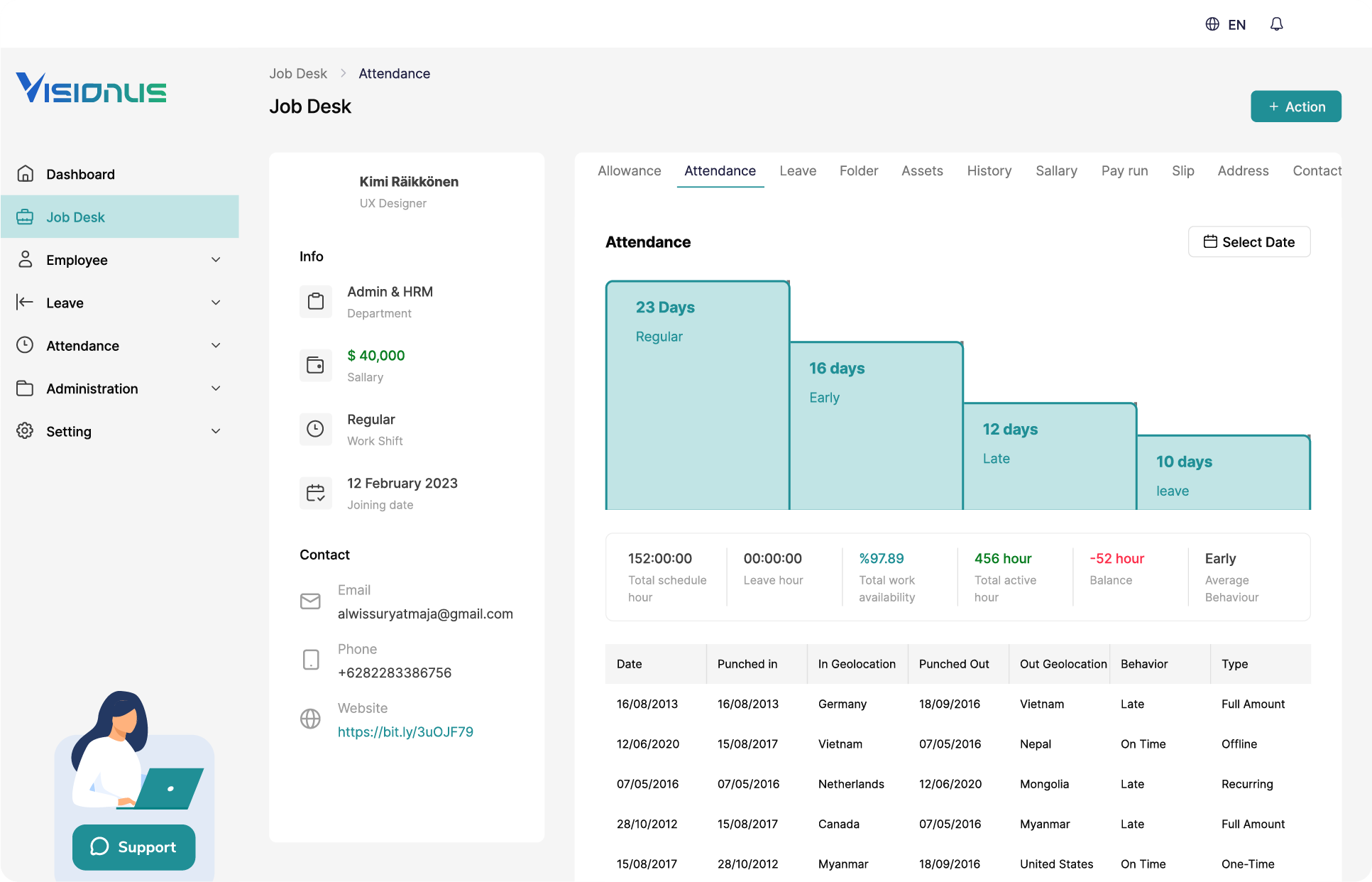
Task: Click the Setting gear icon
Action: [x=26, y=431]
